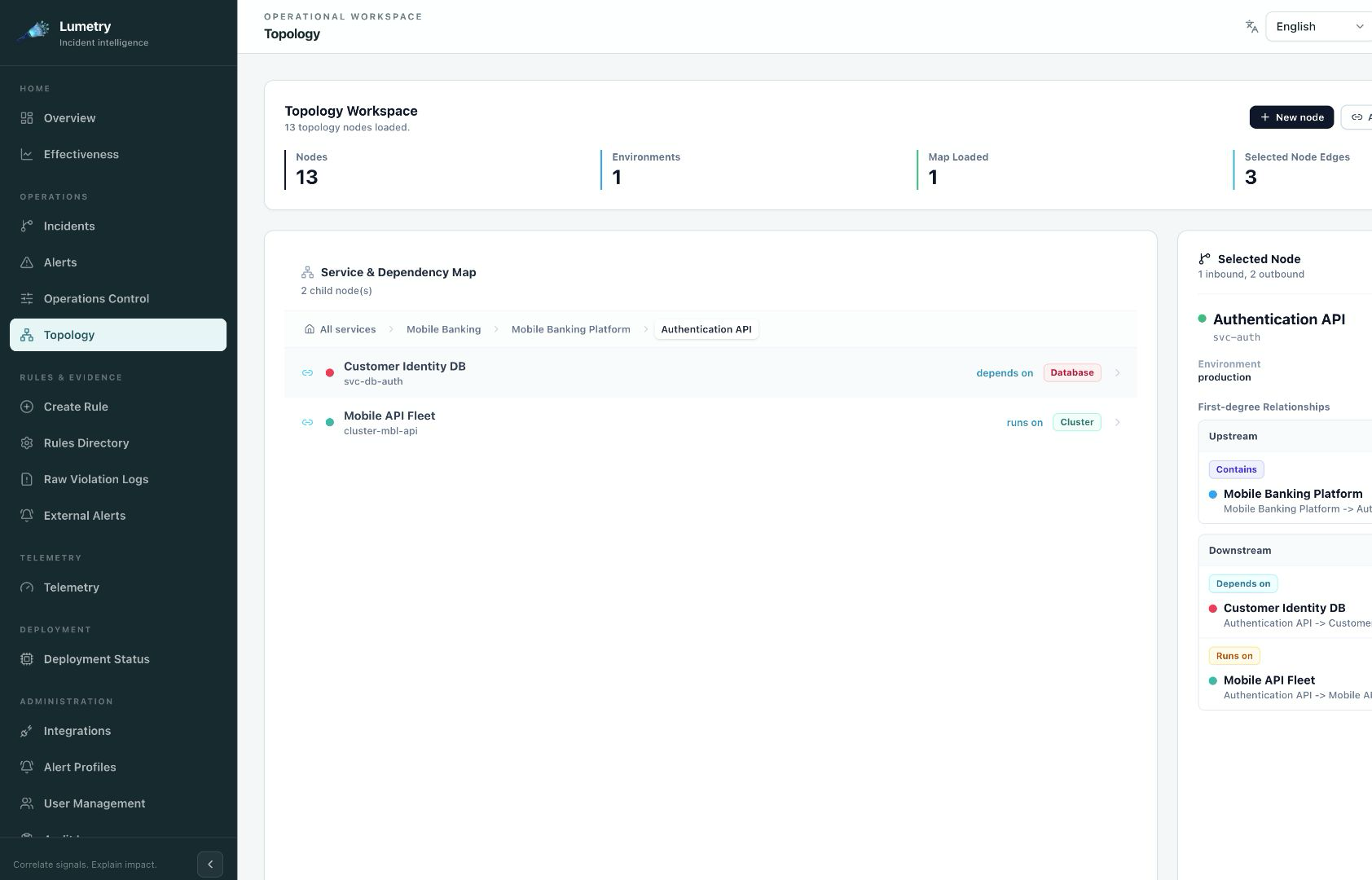Click the Incidents branch icon

[27, 226]
